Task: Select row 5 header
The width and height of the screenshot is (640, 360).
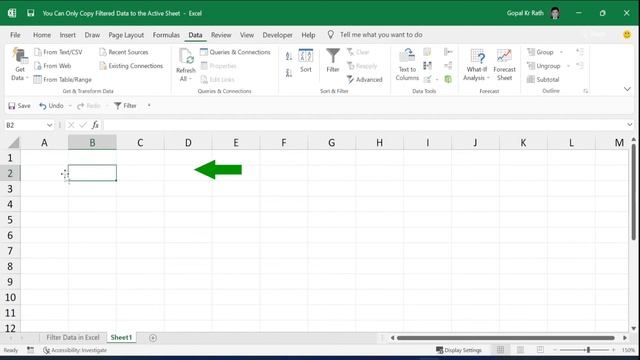Action: click(x=10, y=220)
